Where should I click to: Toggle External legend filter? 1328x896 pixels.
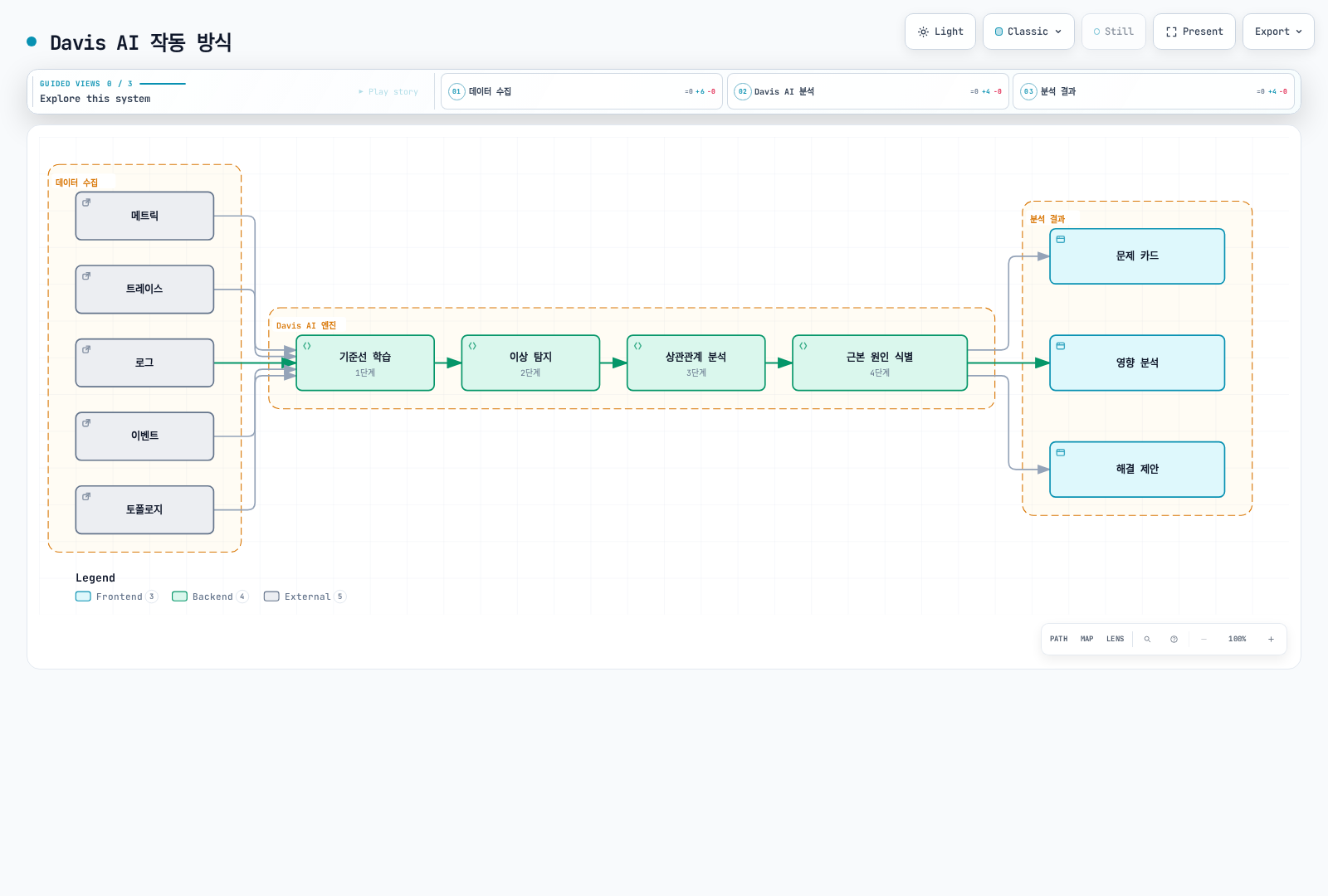(305, 597)
